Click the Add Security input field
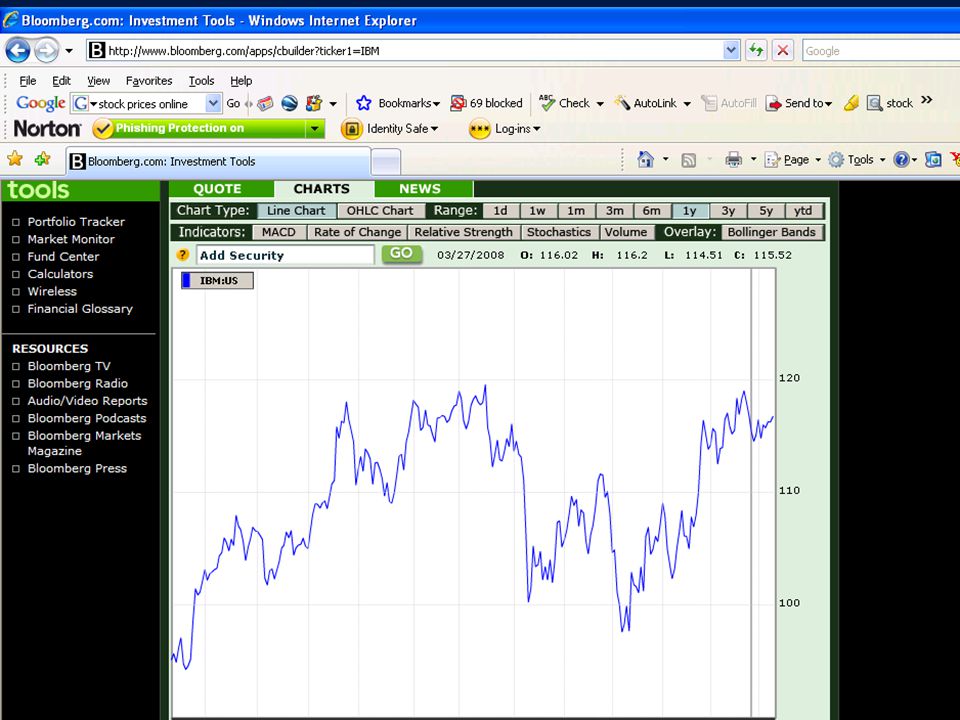This screenshot has width=960, height=720. pos(285,255)
